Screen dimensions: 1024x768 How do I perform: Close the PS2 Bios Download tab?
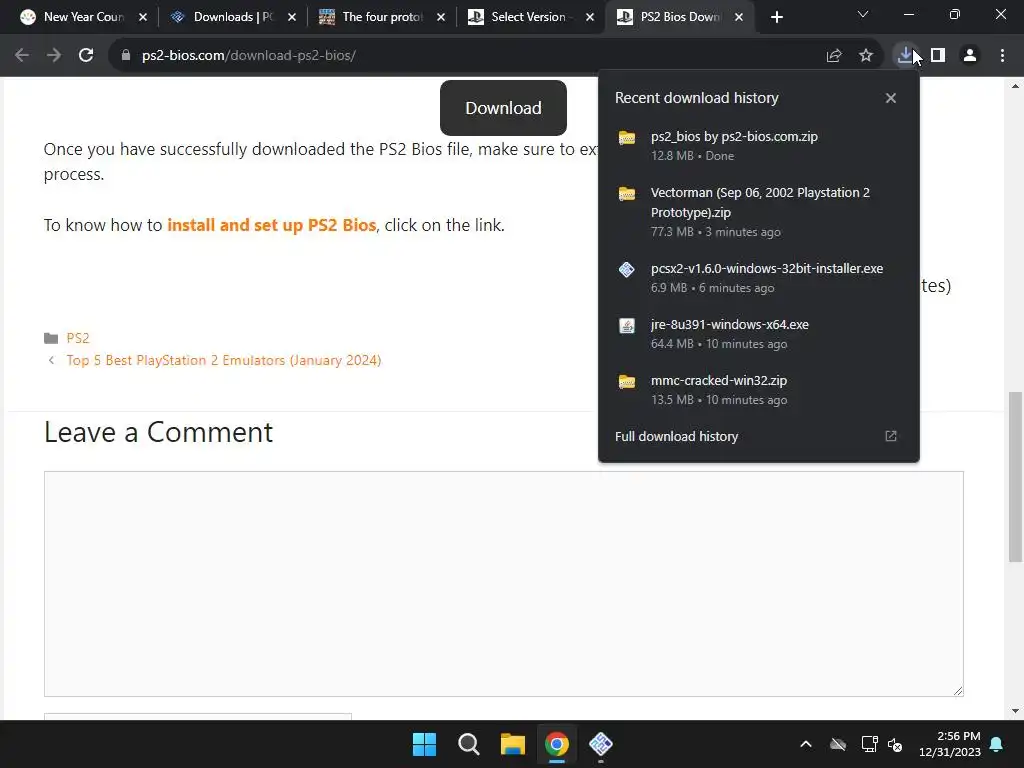739,17
